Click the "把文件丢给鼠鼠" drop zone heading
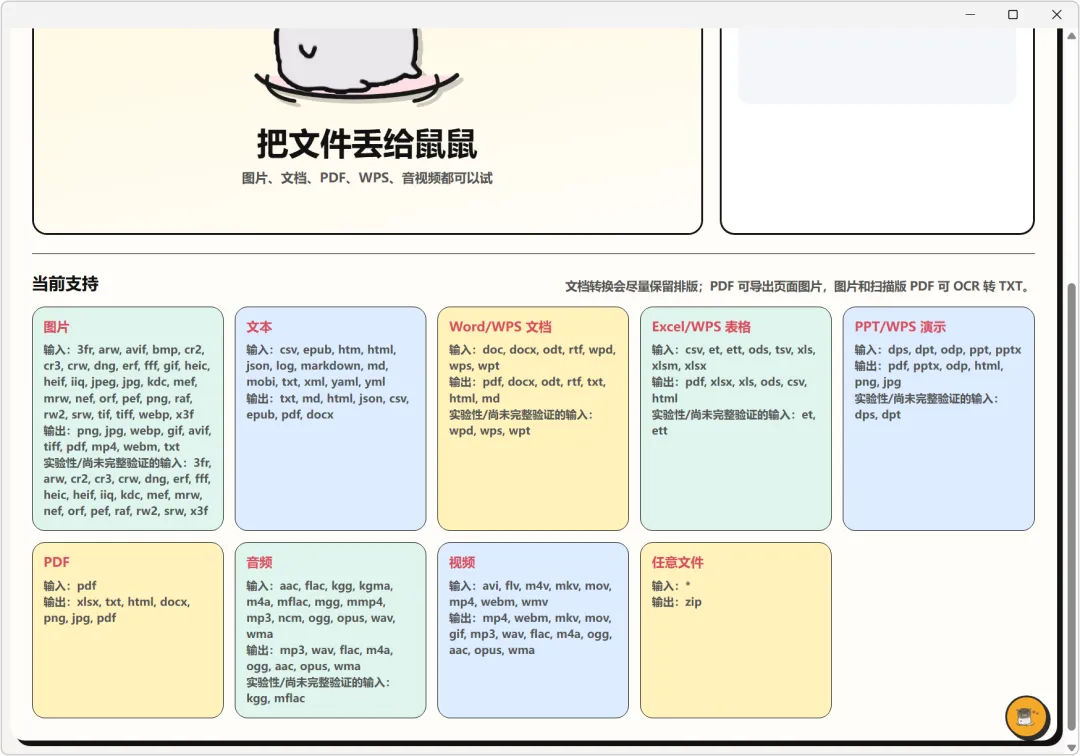Image resolution: width=1080 pixels, height=756 pixels. pyautogui.click(x=367, y=144)
